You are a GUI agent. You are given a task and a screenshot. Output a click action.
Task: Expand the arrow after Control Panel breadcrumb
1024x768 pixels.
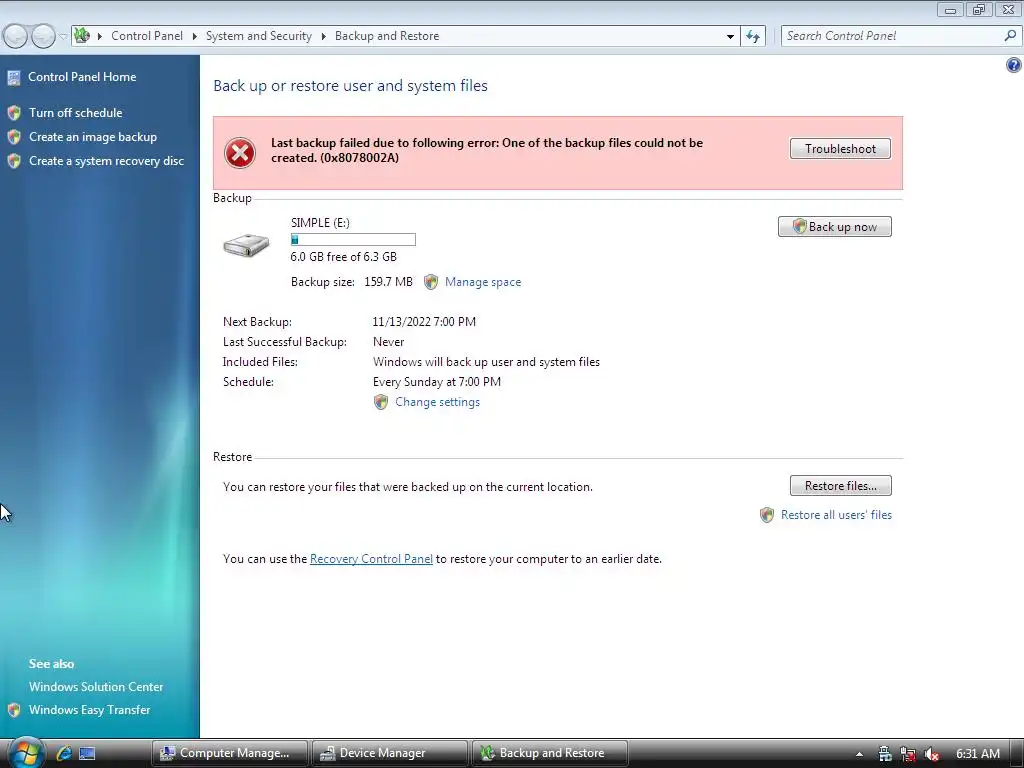(x=195, y=36)
